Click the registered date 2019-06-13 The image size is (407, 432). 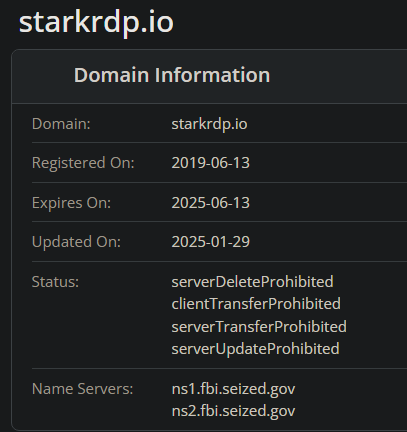coord(211,163)
